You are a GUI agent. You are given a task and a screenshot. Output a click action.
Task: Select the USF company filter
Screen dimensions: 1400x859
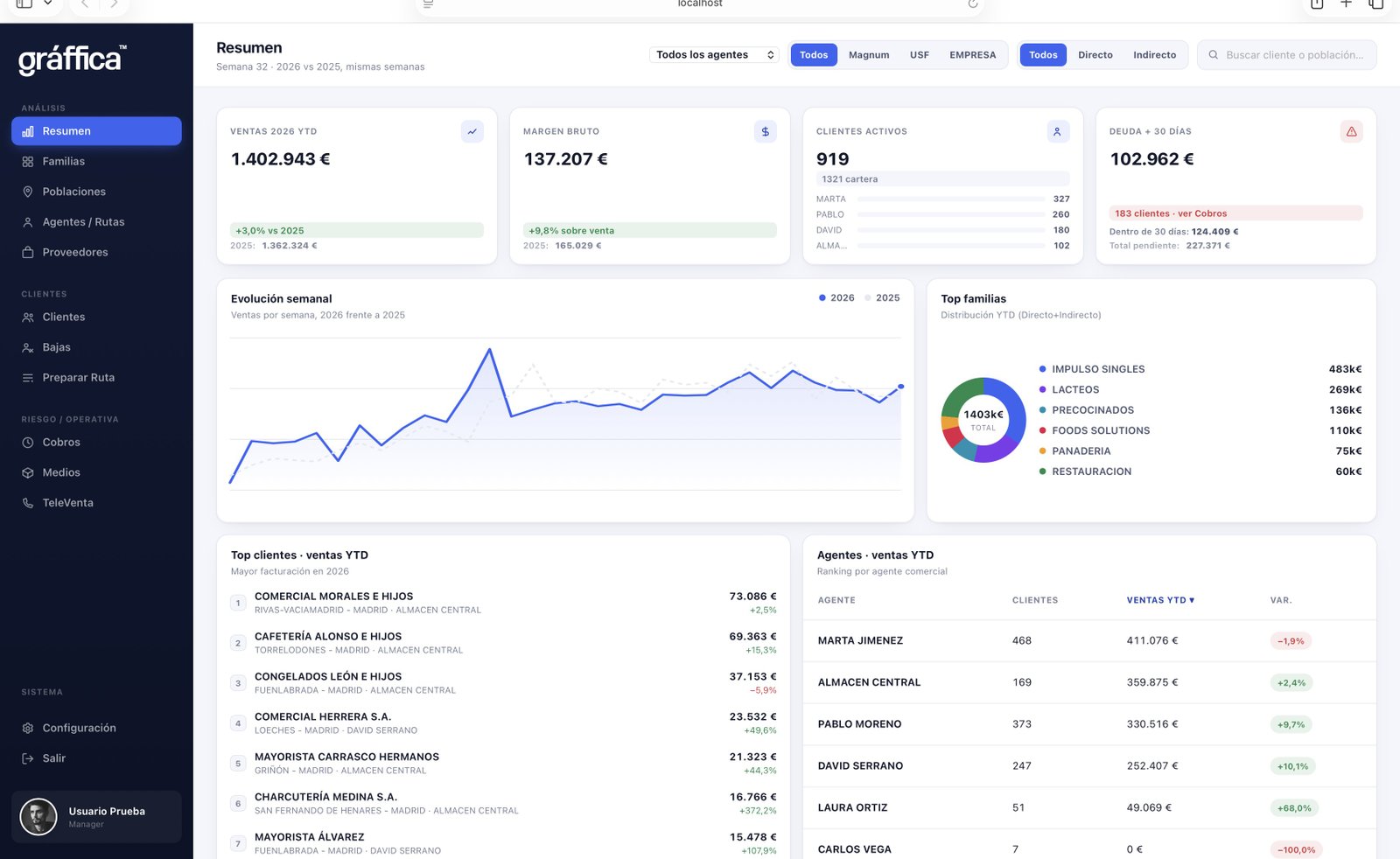pos(920,55)
